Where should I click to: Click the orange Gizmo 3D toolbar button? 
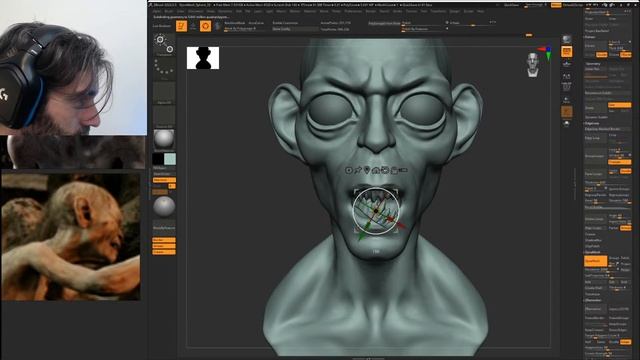(205, 26)
